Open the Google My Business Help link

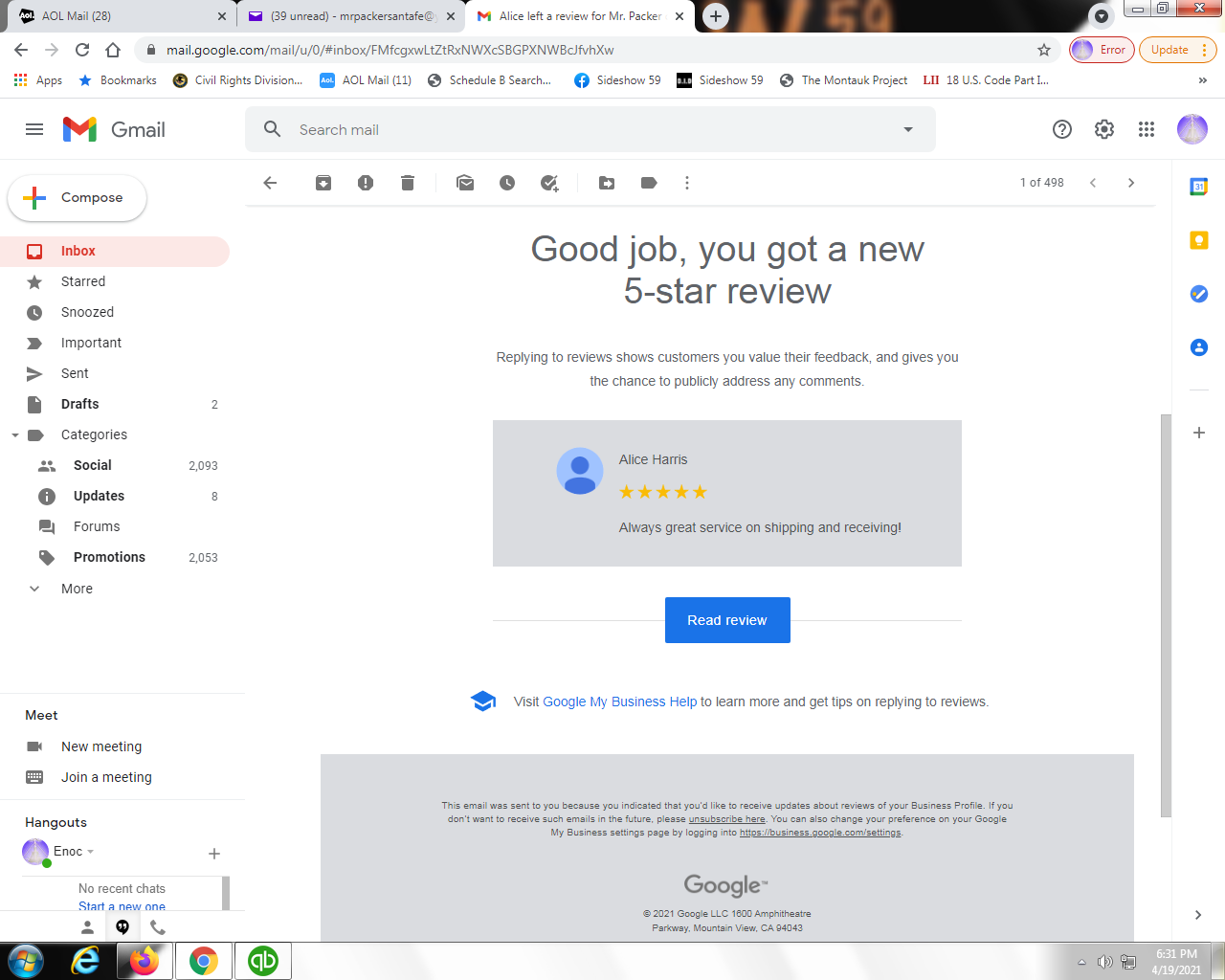point(619,702)
